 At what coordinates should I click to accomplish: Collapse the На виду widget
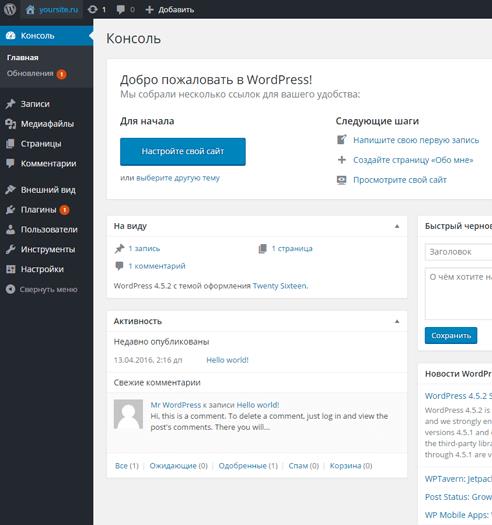397,226
